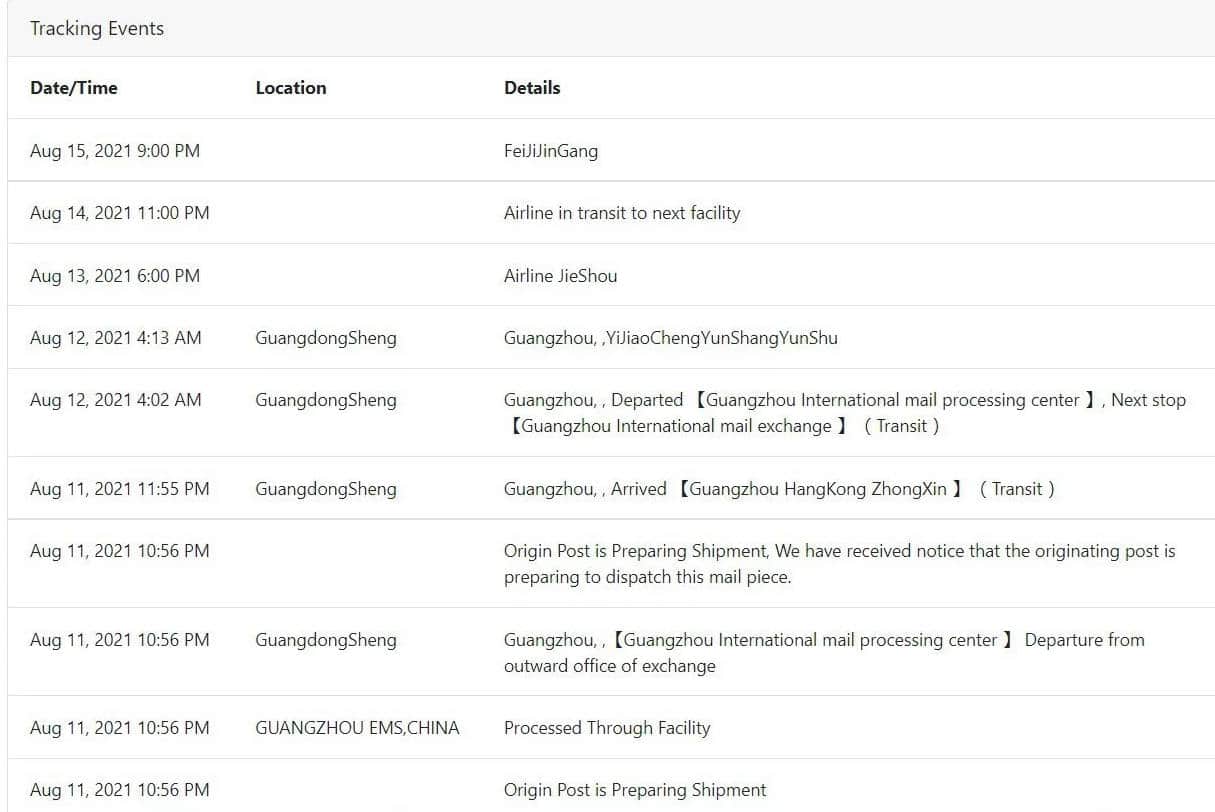The width and height of the screenshot is (1215, 812).
Task: Click the 'Departure from outward office of exchange' detail
Action: click(x=824, y=653)
